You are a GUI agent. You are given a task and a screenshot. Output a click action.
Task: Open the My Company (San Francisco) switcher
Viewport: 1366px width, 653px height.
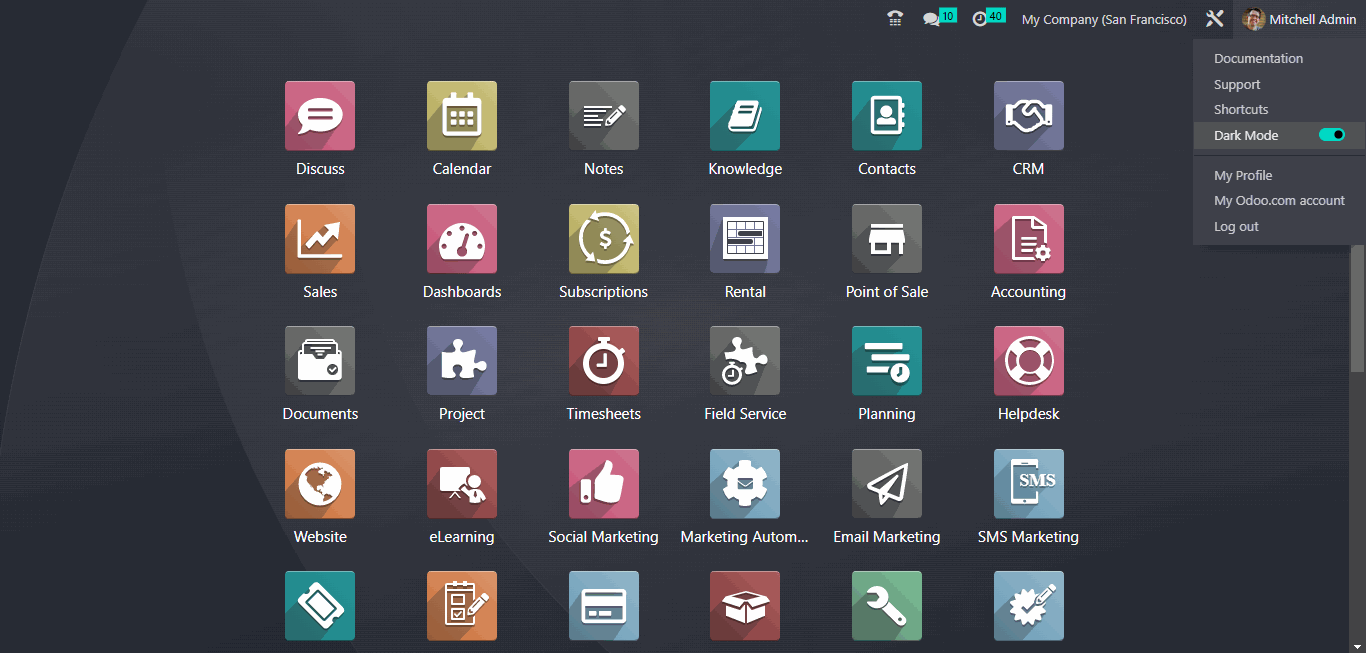tap(1103, 19)
